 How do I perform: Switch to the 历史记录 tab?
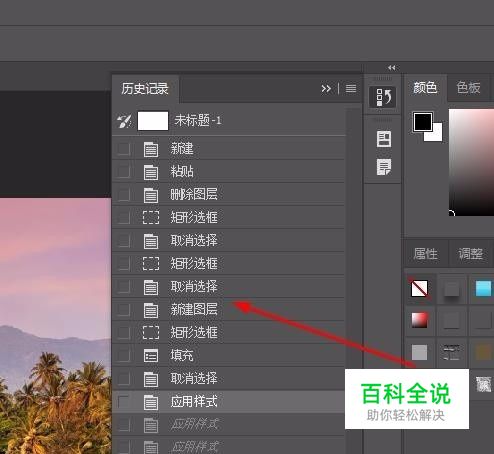[x=145, y=89]
